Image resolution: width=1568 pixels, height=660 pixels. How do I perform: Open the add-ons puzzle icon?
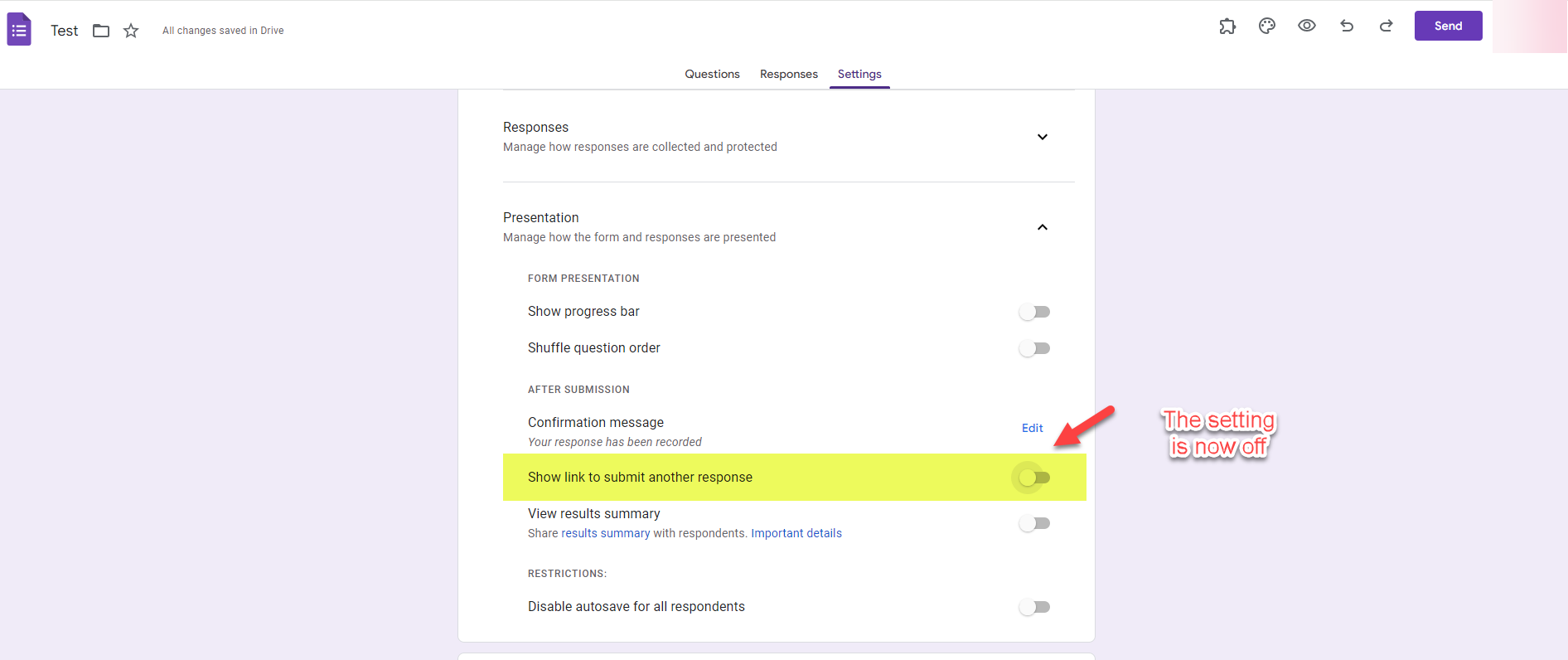tap(1227, 26)
